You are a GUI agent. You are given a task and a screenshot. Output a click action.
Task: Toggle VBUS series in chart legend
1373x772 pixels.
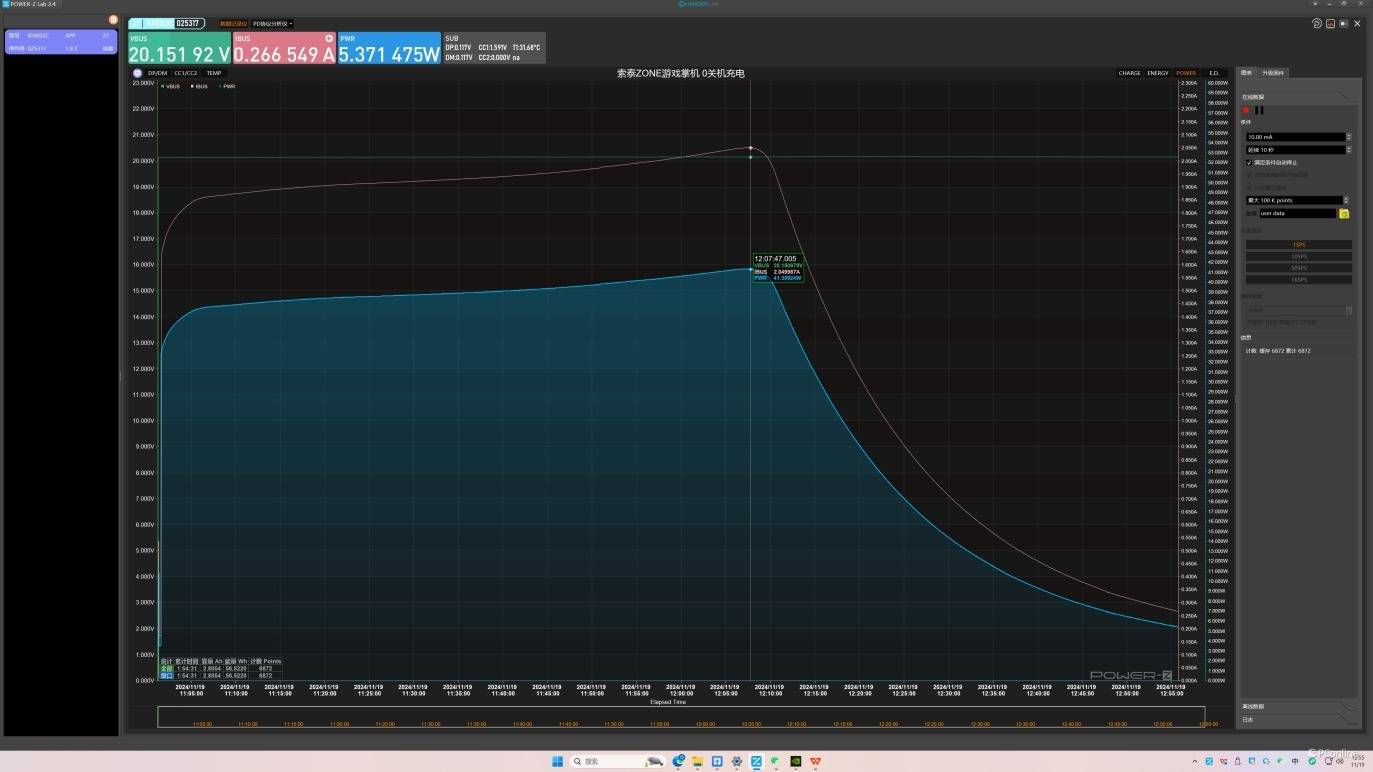coord(171,87)
